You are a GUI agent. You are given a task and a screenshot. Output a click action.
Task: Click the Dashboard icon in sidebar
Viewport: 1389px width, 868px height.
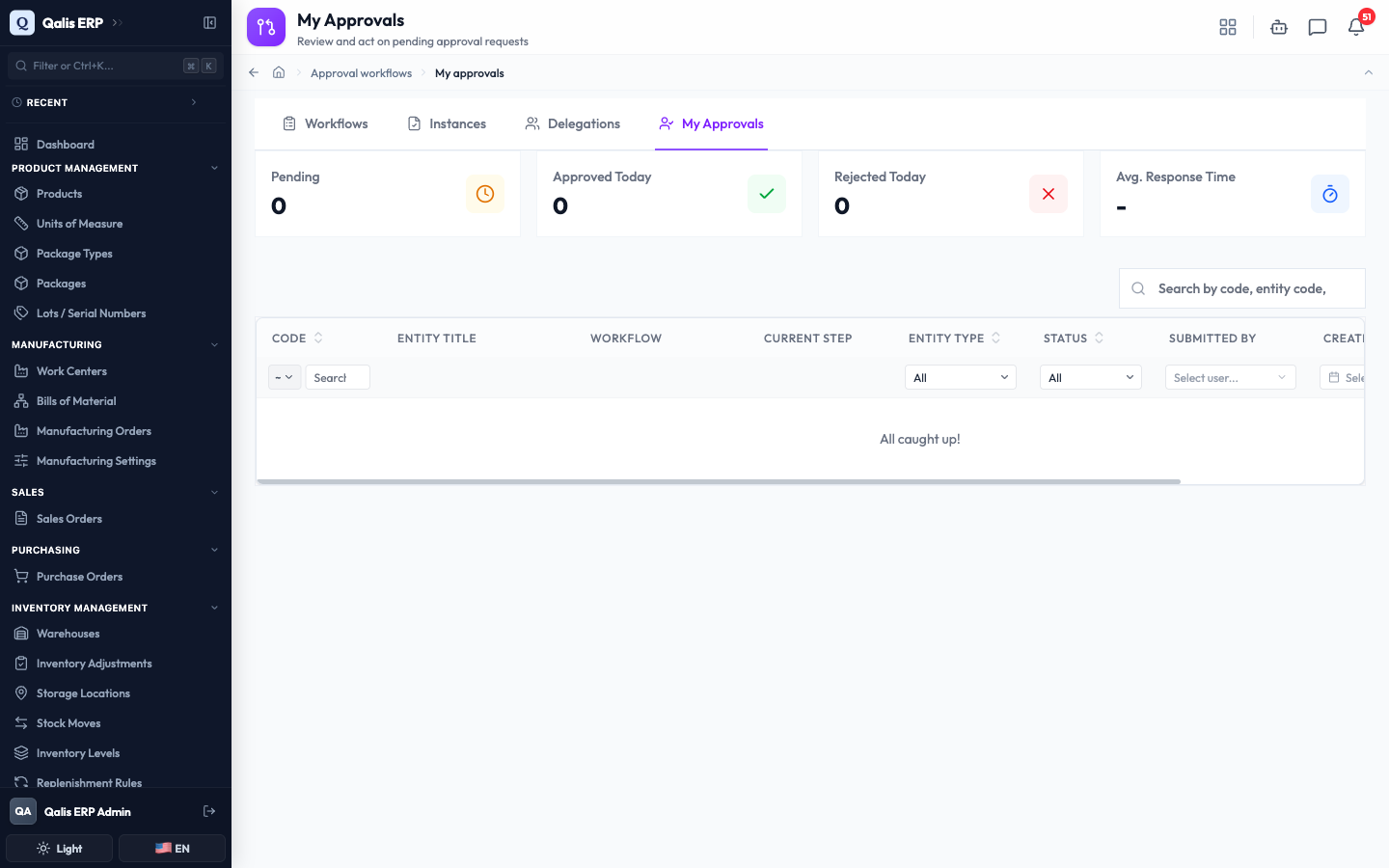[x=21, y=144]
